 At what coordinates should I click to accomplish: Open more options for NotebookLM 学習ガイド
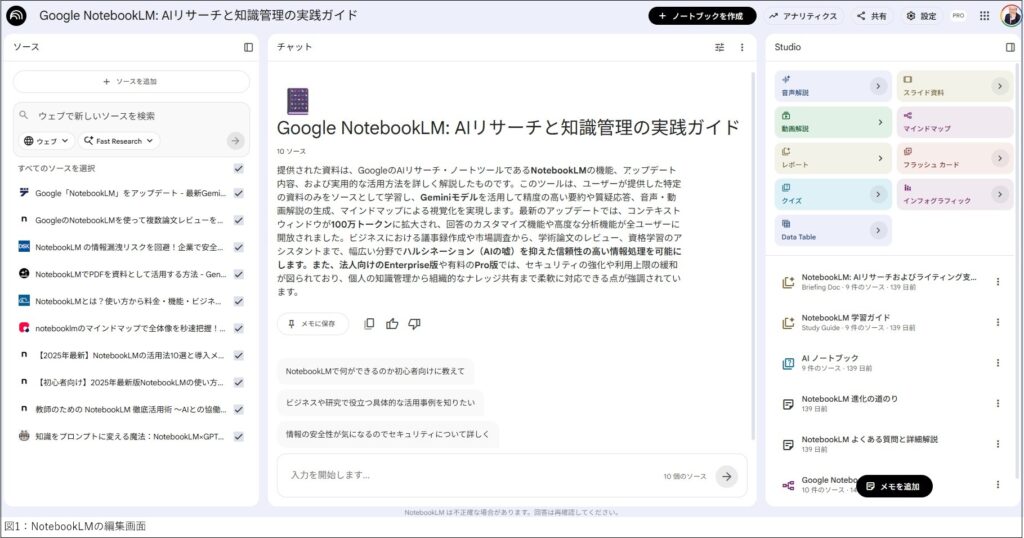(x=997, y=322)
